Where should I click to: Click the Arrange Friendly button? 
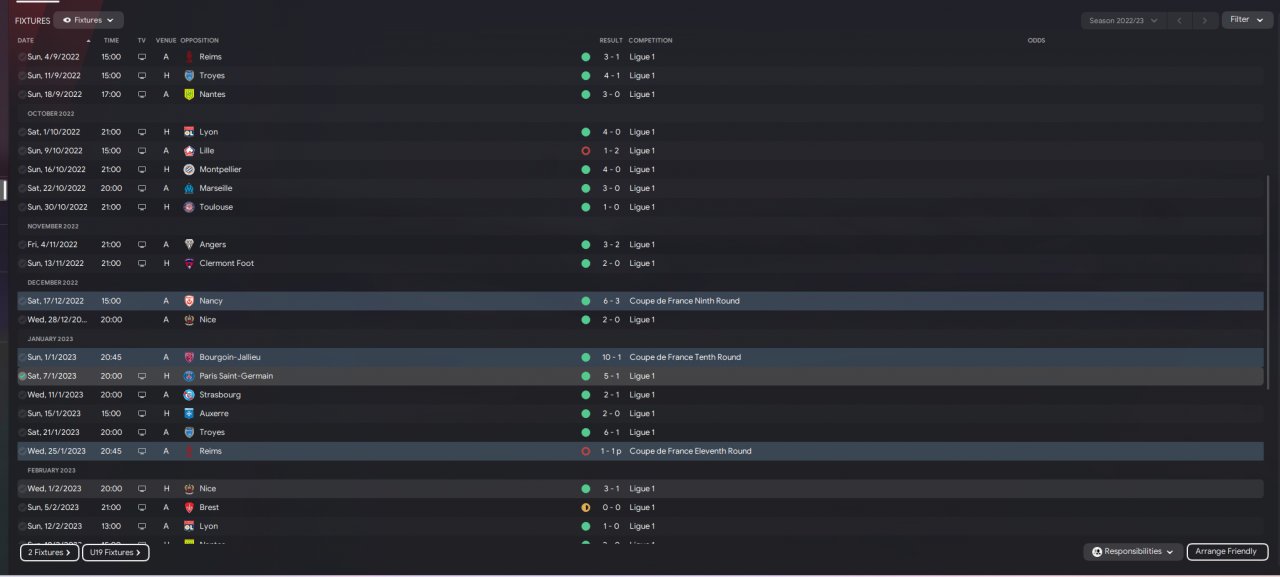click(1227, 552)
